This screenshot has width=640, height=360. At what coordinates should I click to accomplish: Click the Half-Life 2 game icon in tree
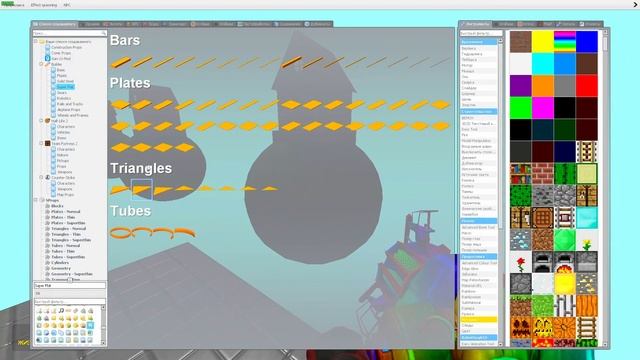click(47, 121)
